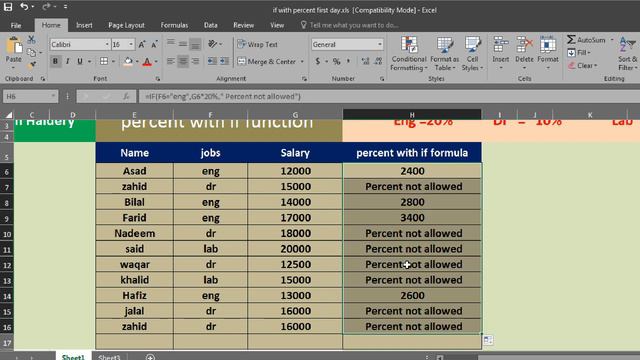The image size is (640, 360).
Task: Open Sort & Filter
Action: 628,53
